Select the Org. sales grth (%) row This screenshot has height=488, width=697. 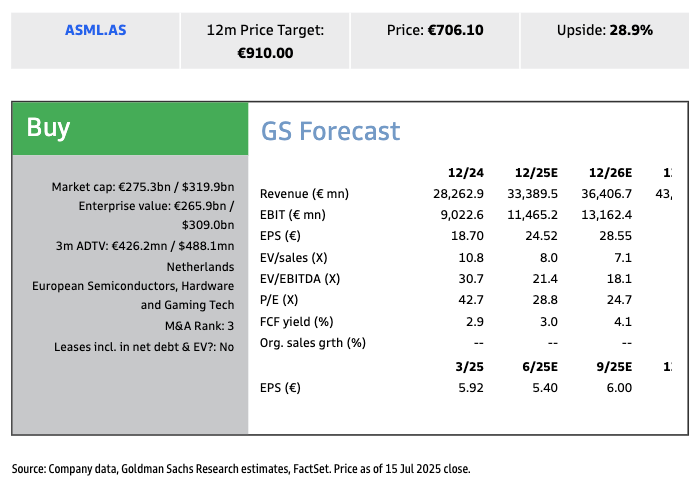click(312, 343)
